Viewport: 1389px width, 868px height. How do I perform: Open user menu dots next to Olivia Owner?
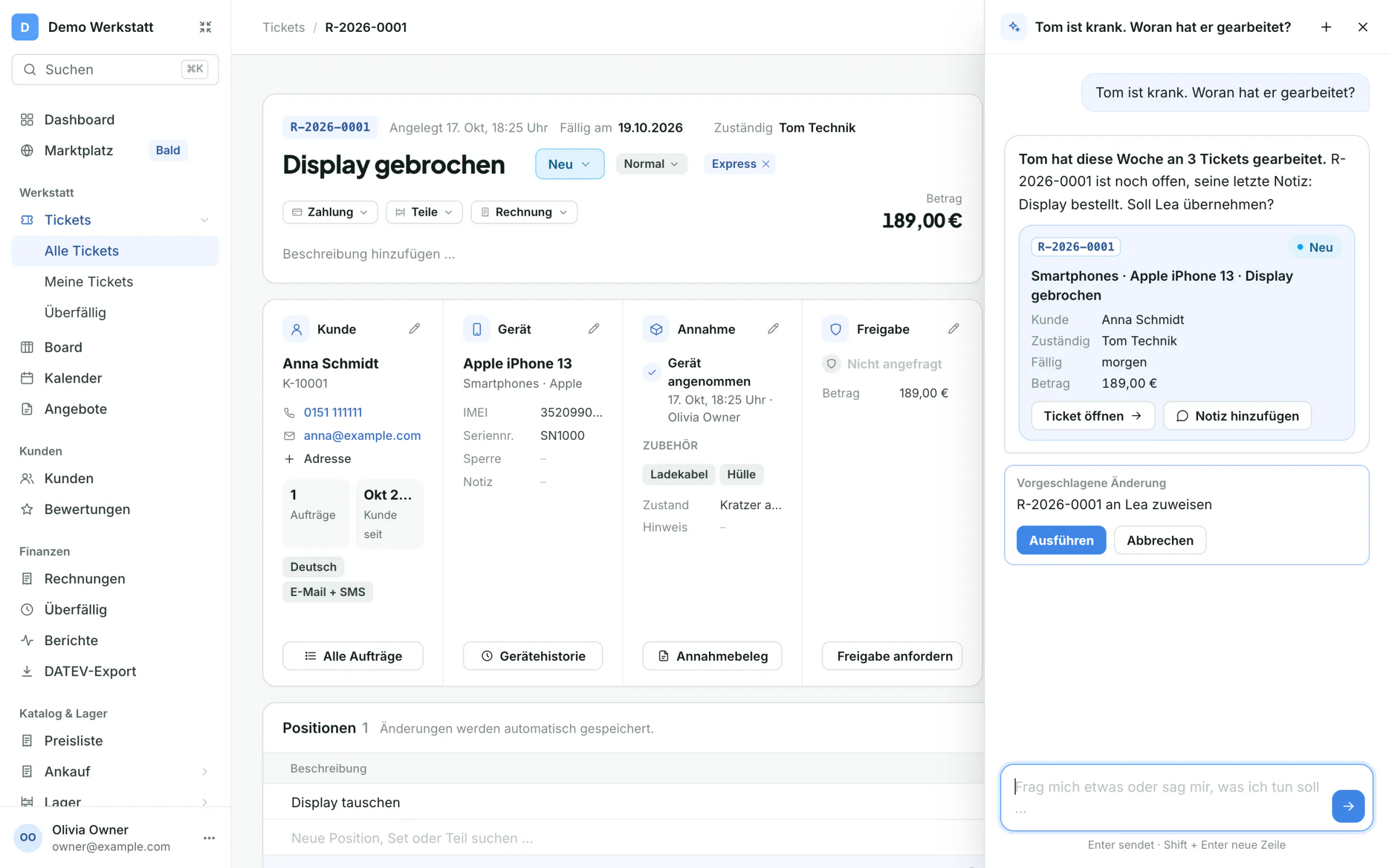pyautogui.click(x=210, y=837)
